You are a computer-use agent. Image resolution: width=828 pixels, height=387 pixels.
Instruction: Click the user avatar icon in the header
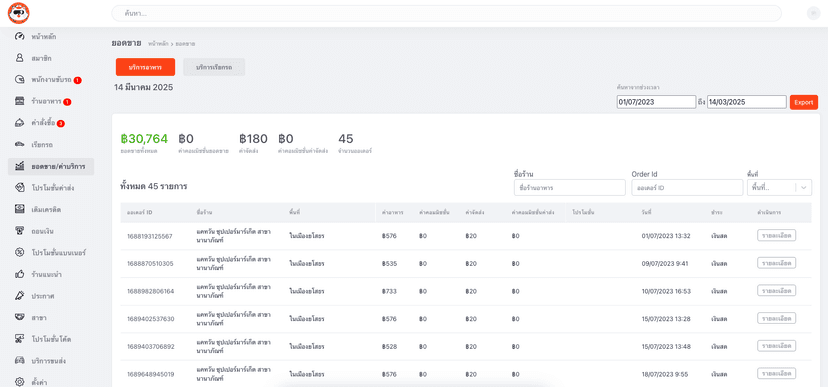point(813,14)
